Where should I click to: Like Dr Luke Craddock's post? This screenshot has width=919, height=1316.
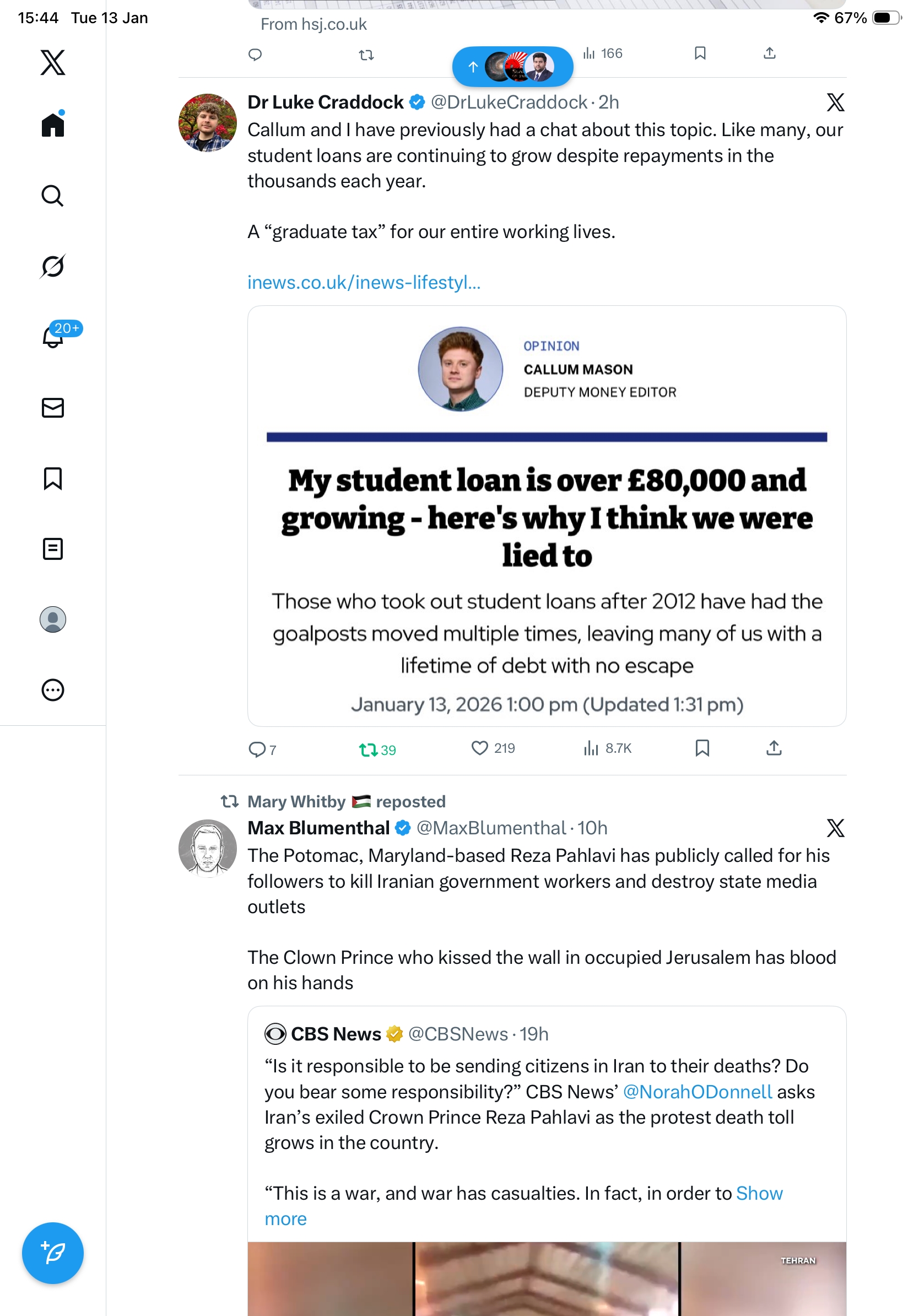point(479,748)
